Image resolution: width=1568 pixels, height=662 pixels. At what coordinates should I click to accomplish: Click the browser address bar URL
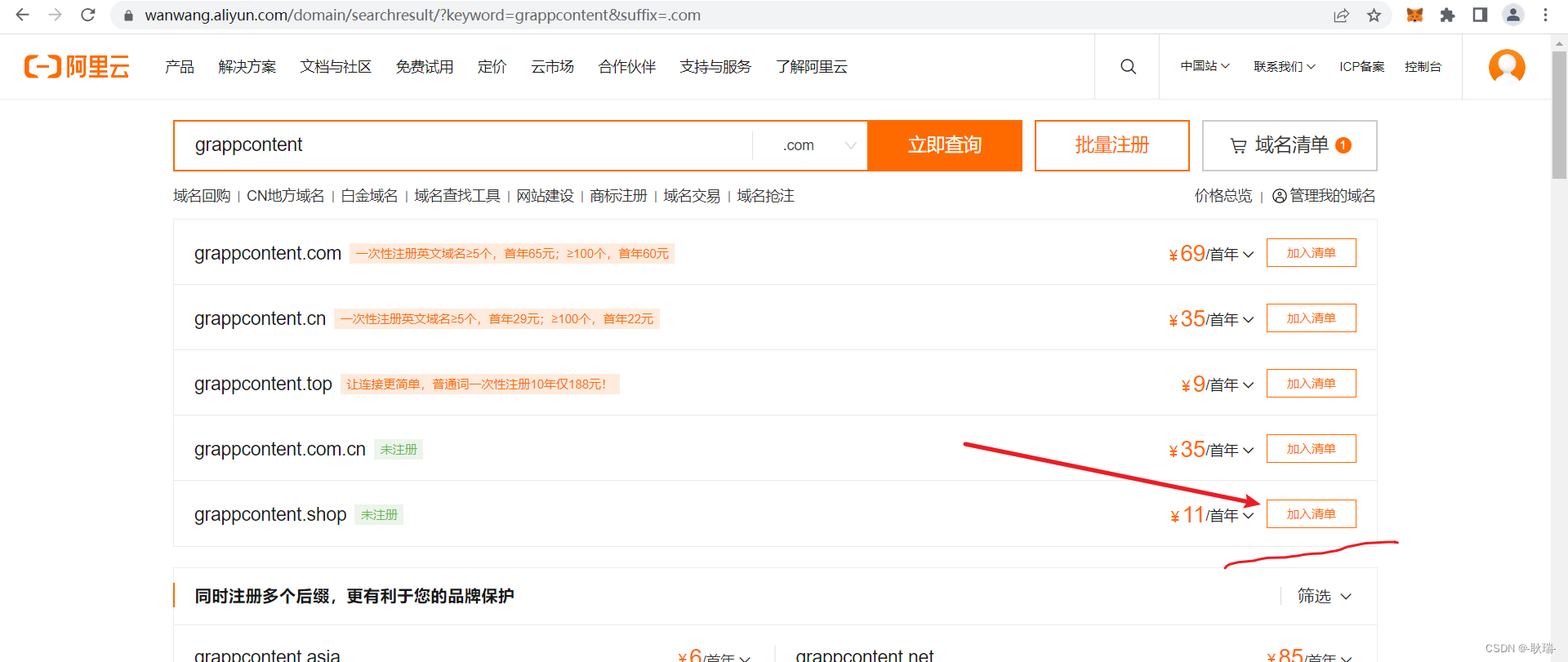pos(423,16)
